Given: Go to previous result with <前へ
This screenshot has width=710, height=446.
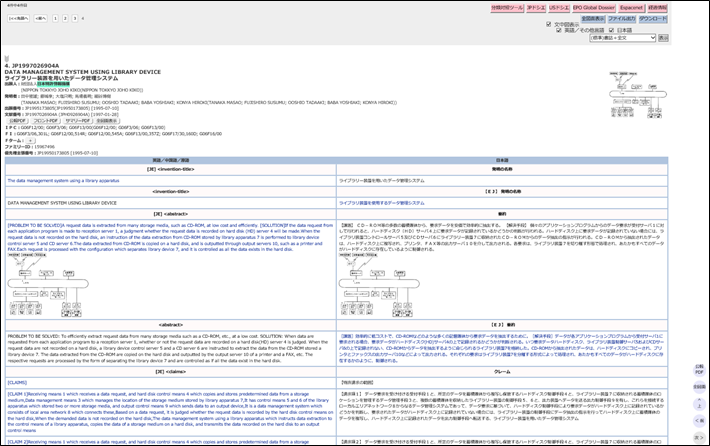Looking at the screenshot, I should (41, 19).
